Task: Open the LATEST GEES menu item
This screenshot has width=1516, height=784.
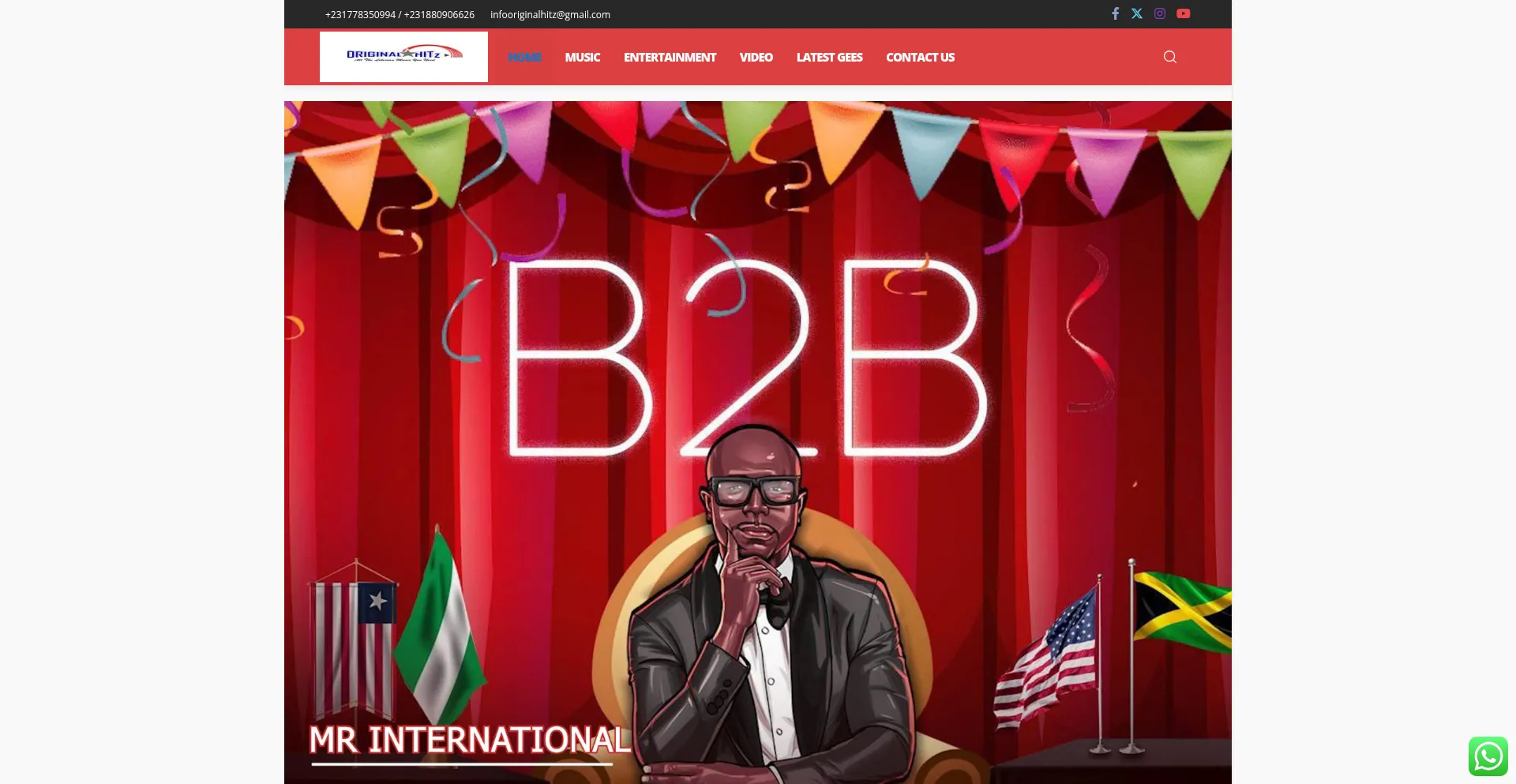Action: (829, 58)
